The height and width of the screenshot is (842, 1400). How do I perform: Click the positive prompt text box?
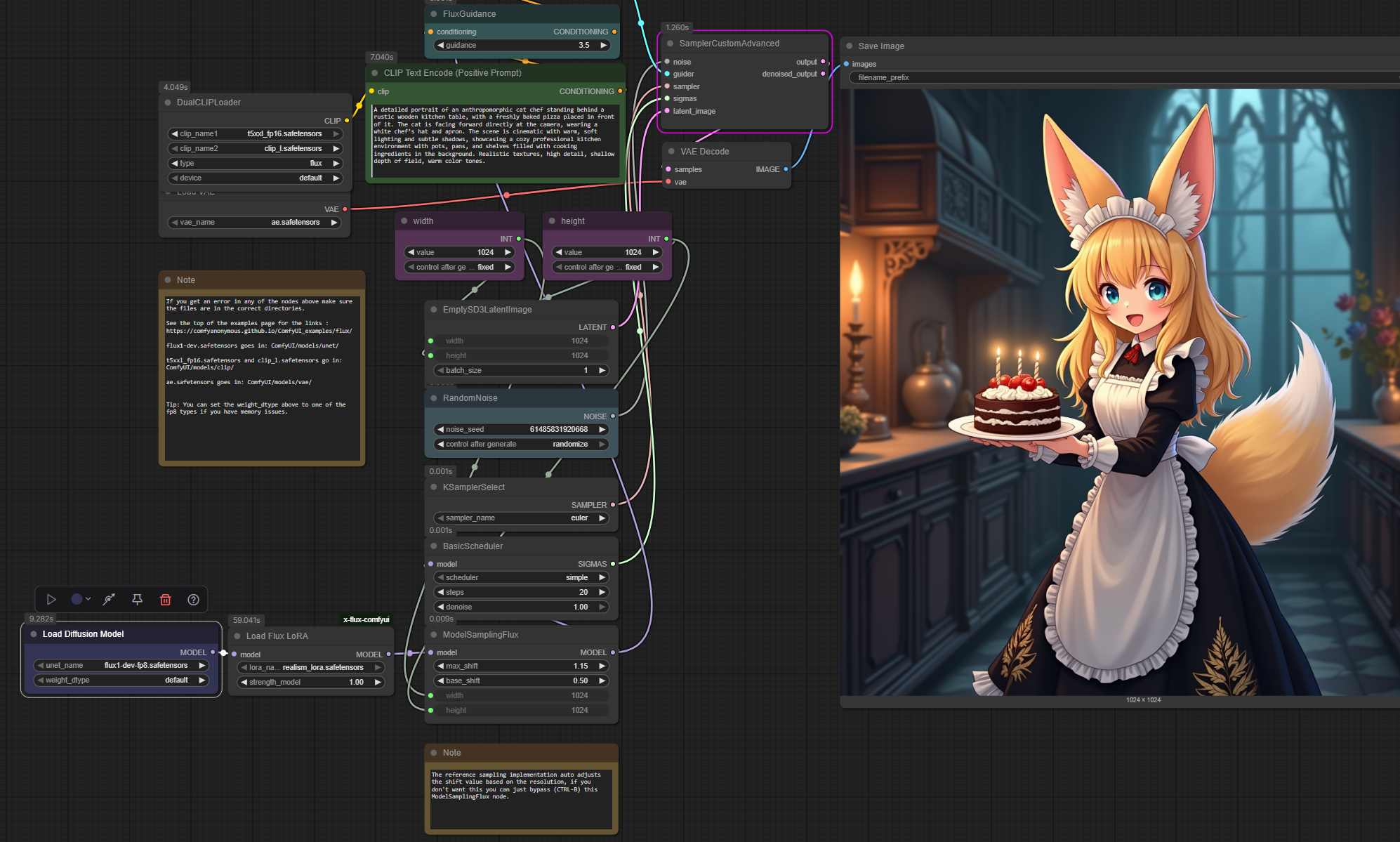pos(494,136)
